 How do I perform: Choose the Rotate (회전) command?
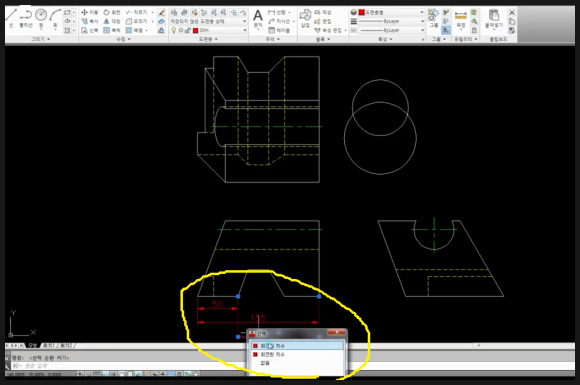point(112,13)
